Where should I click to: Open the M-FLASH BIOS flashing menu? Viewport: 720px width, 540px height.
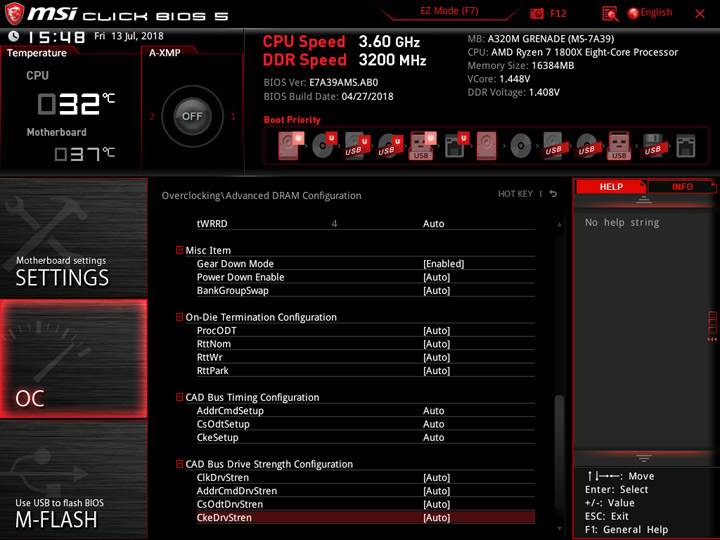(73, 479)
